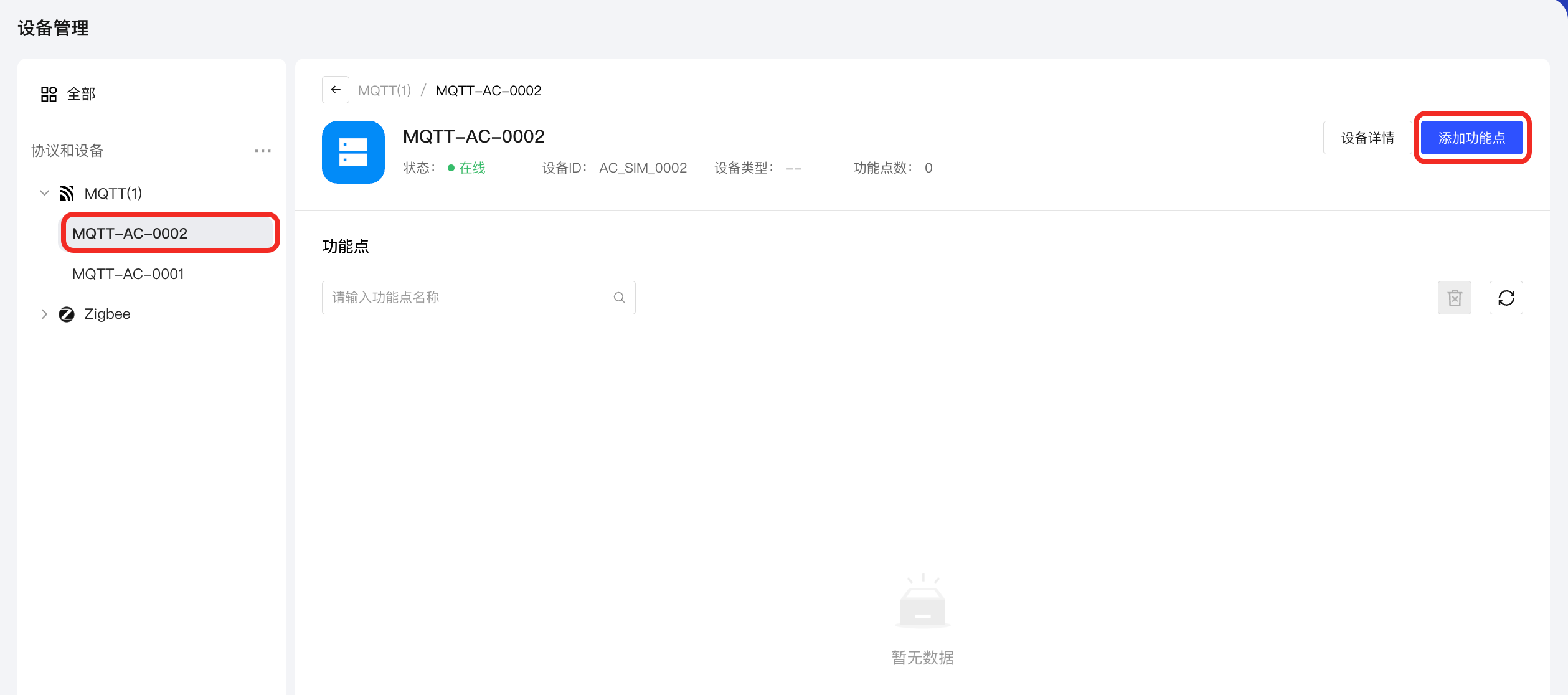1568x695 pixels.
Task: Click the Zigbee protocol logo icon
Action: 67,314
